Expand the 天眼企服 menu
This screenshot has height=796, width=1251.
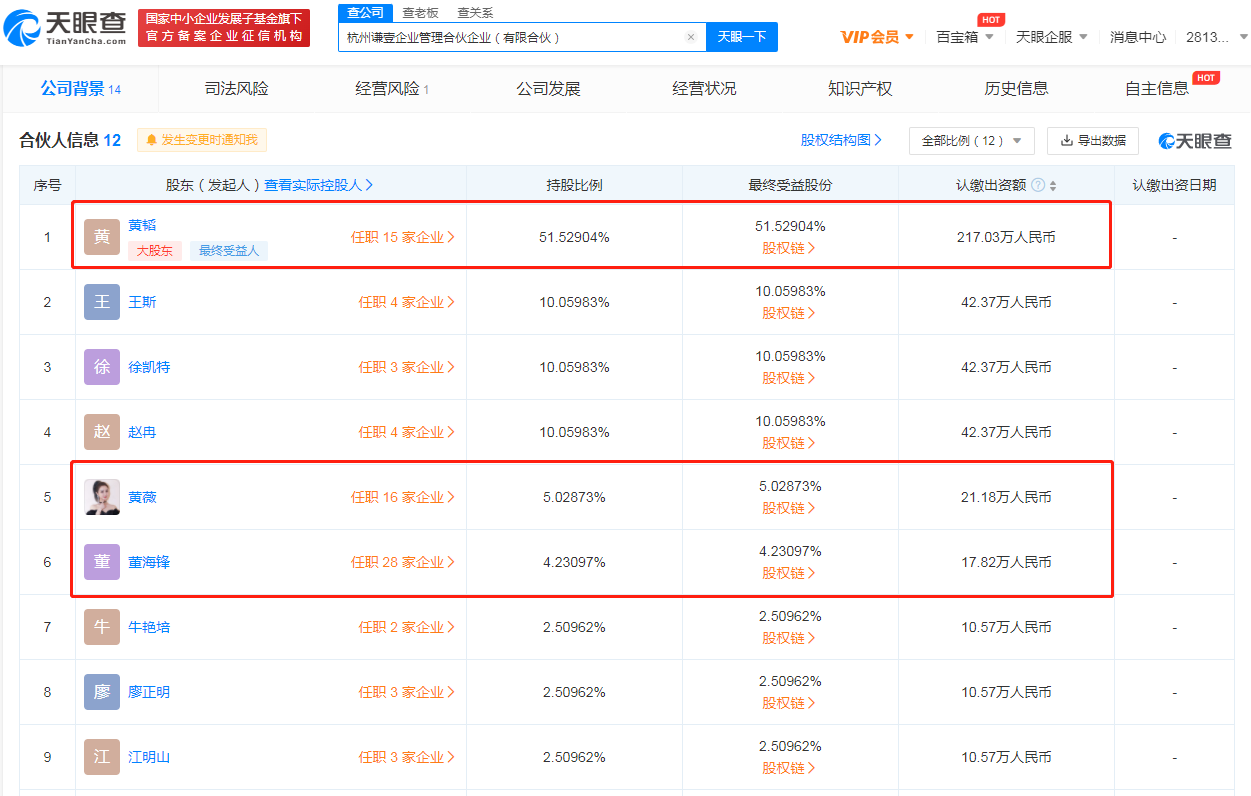1052,37
